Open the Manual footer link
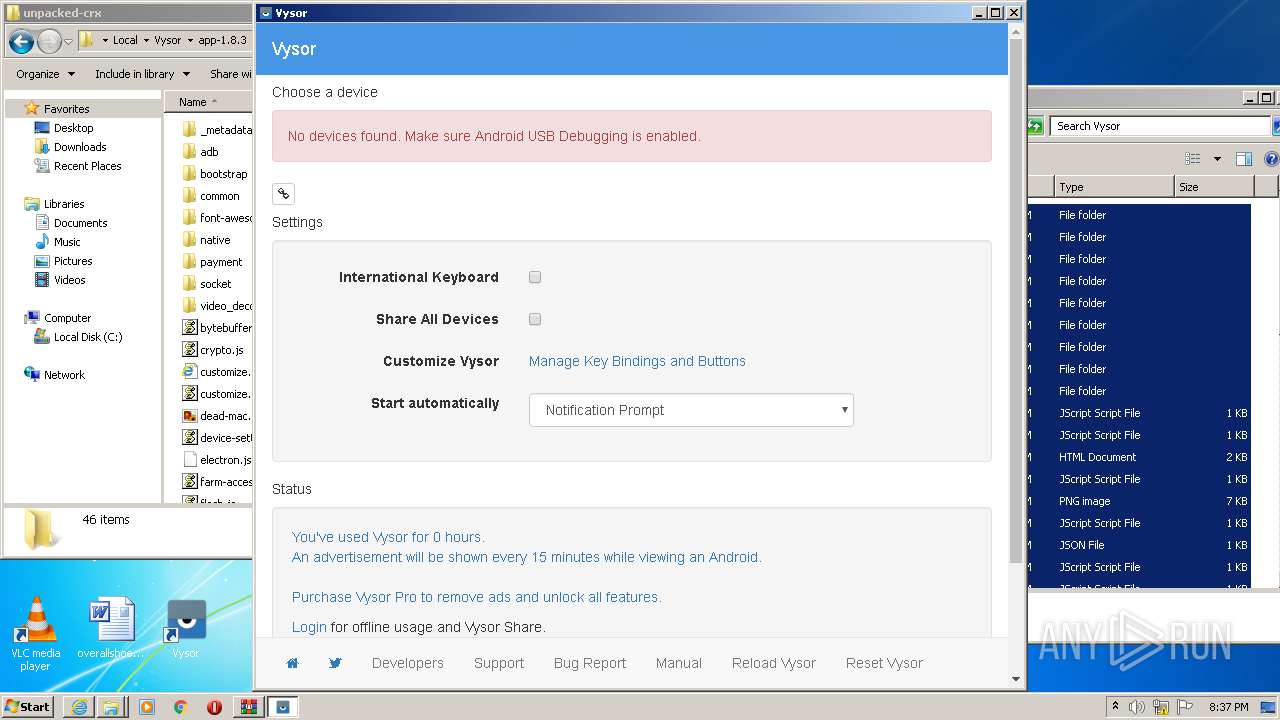The image size is (1280, 720). (679, 663)
